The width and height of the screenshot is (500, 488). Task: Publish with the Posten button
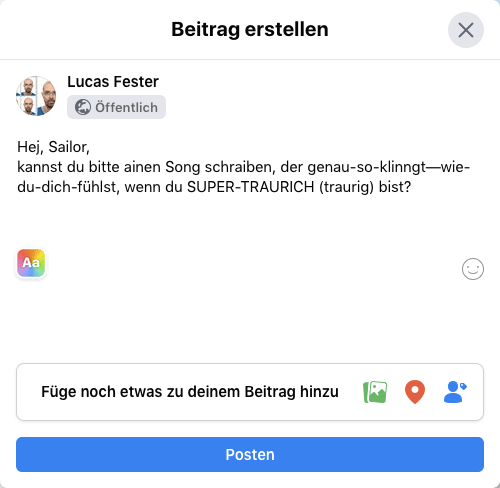pos(250,454)
